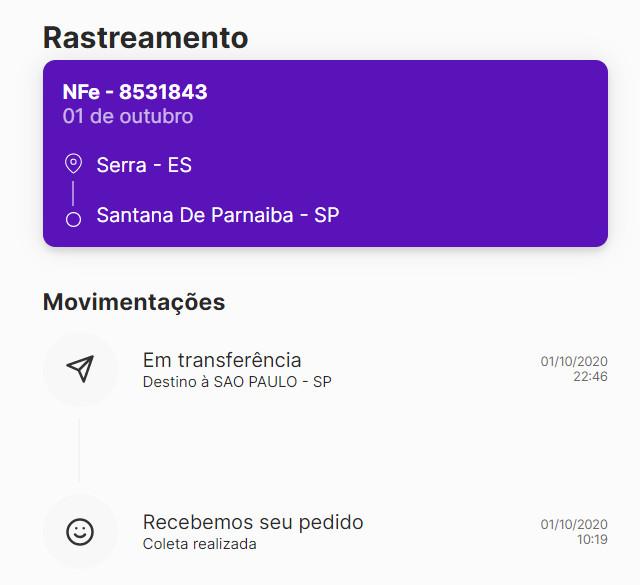Click the 22:46 time of transfer
The image size is (640, 585).
tap(590, 376)
